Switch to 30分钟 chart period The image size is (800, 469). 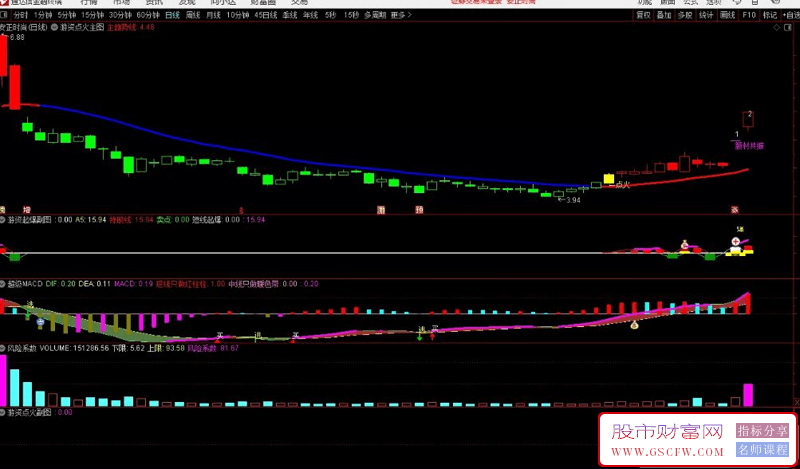(x=120, y=15)
